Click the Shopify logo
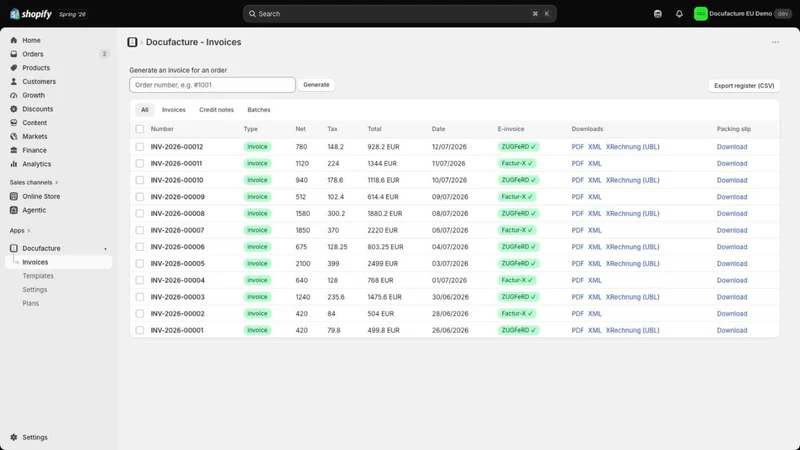 (31, 14)
